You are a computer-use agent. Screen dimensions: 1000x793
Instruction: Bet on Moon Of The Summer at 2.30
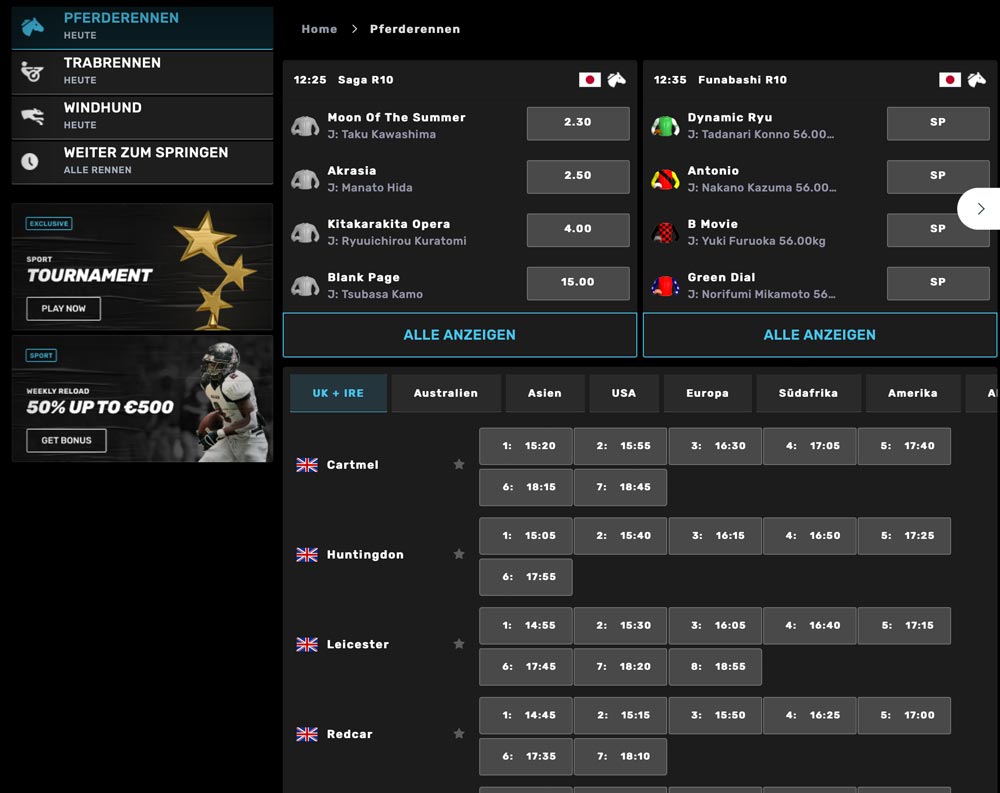pos(578,122)
